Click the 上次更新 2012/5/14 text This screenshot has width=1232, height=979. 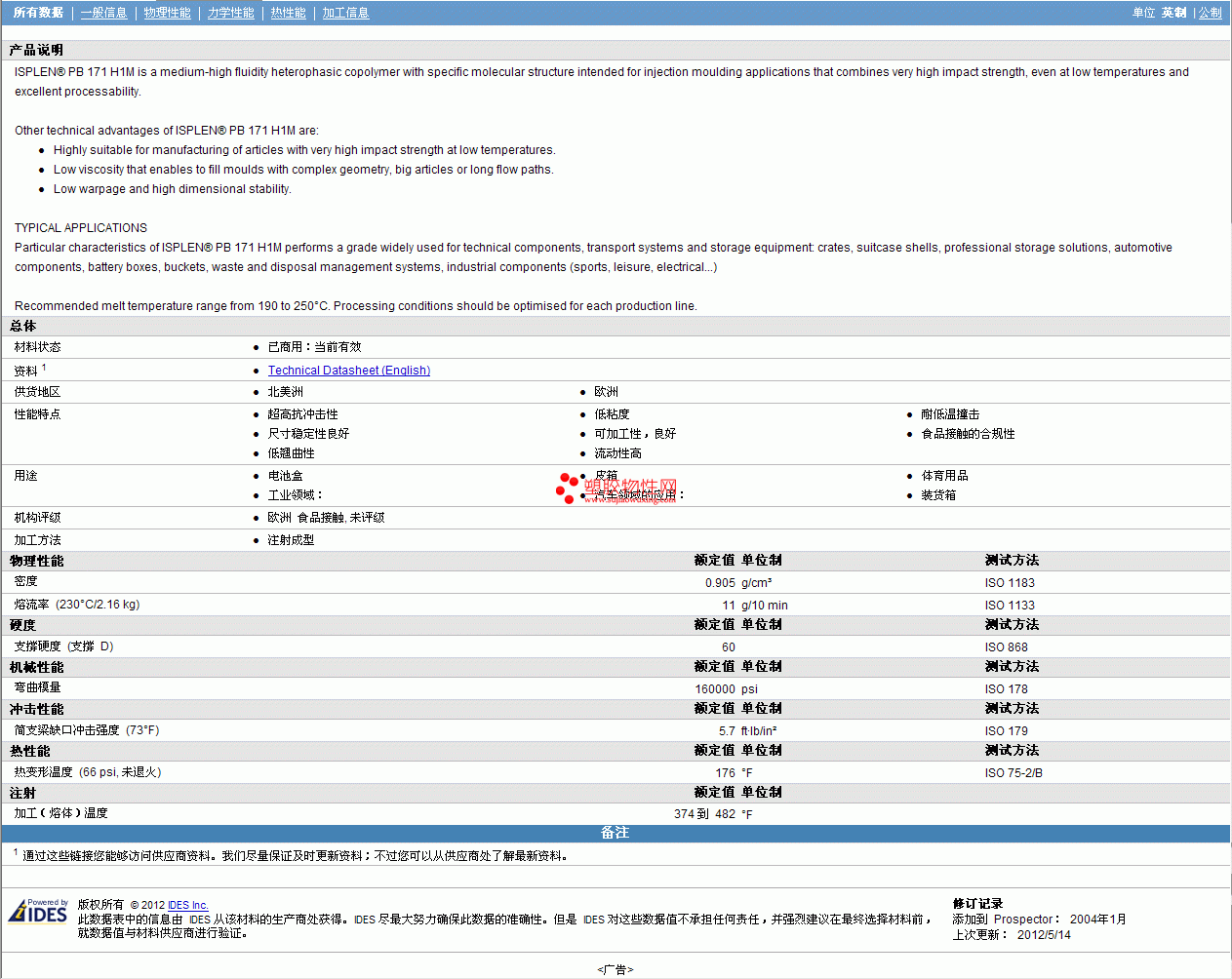(1012, 935)
